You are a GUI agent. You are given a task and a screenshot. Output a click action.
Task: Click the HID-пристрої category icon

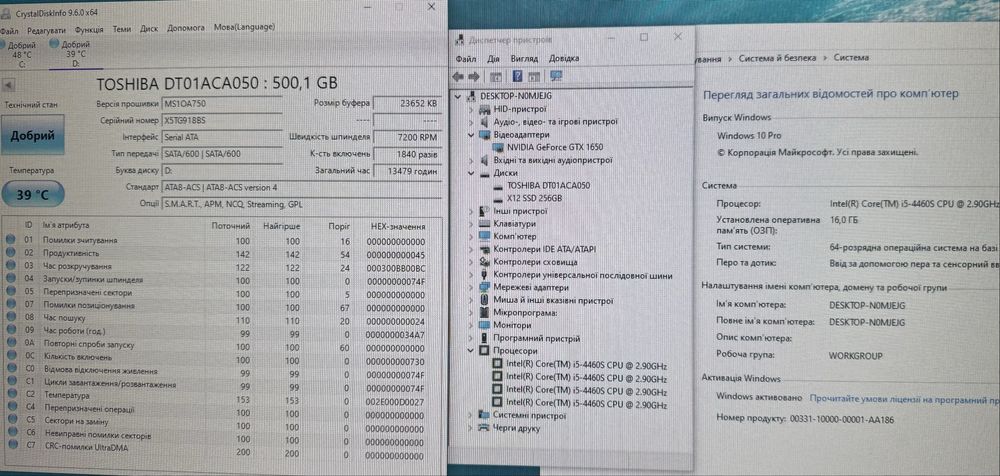pyautogui.click(x=486, y=109)
